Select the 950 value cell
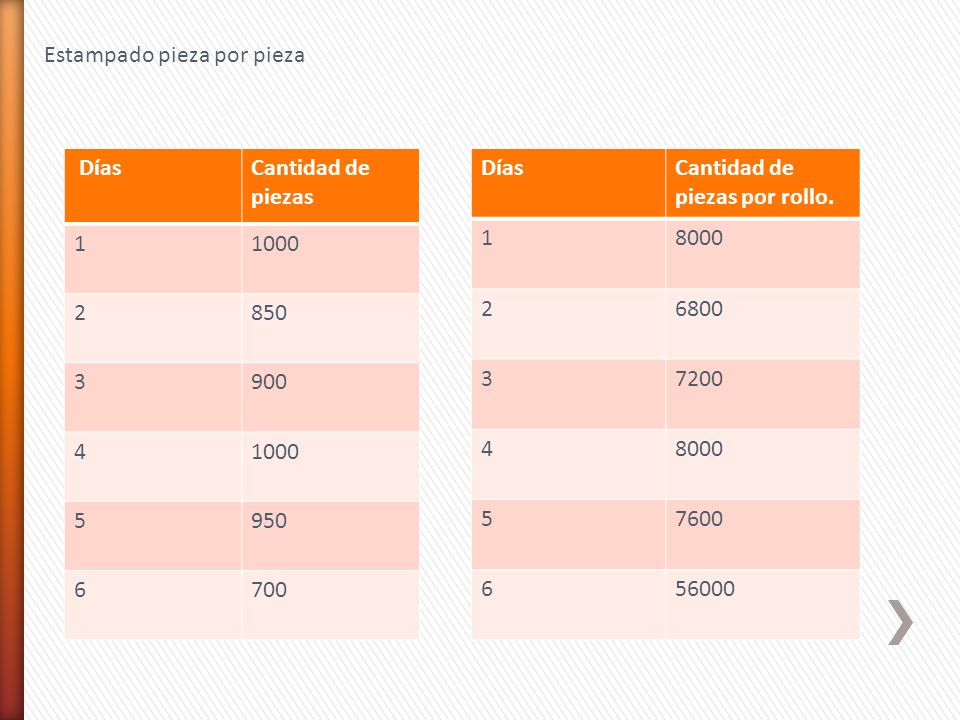 (x=331, y=536)
